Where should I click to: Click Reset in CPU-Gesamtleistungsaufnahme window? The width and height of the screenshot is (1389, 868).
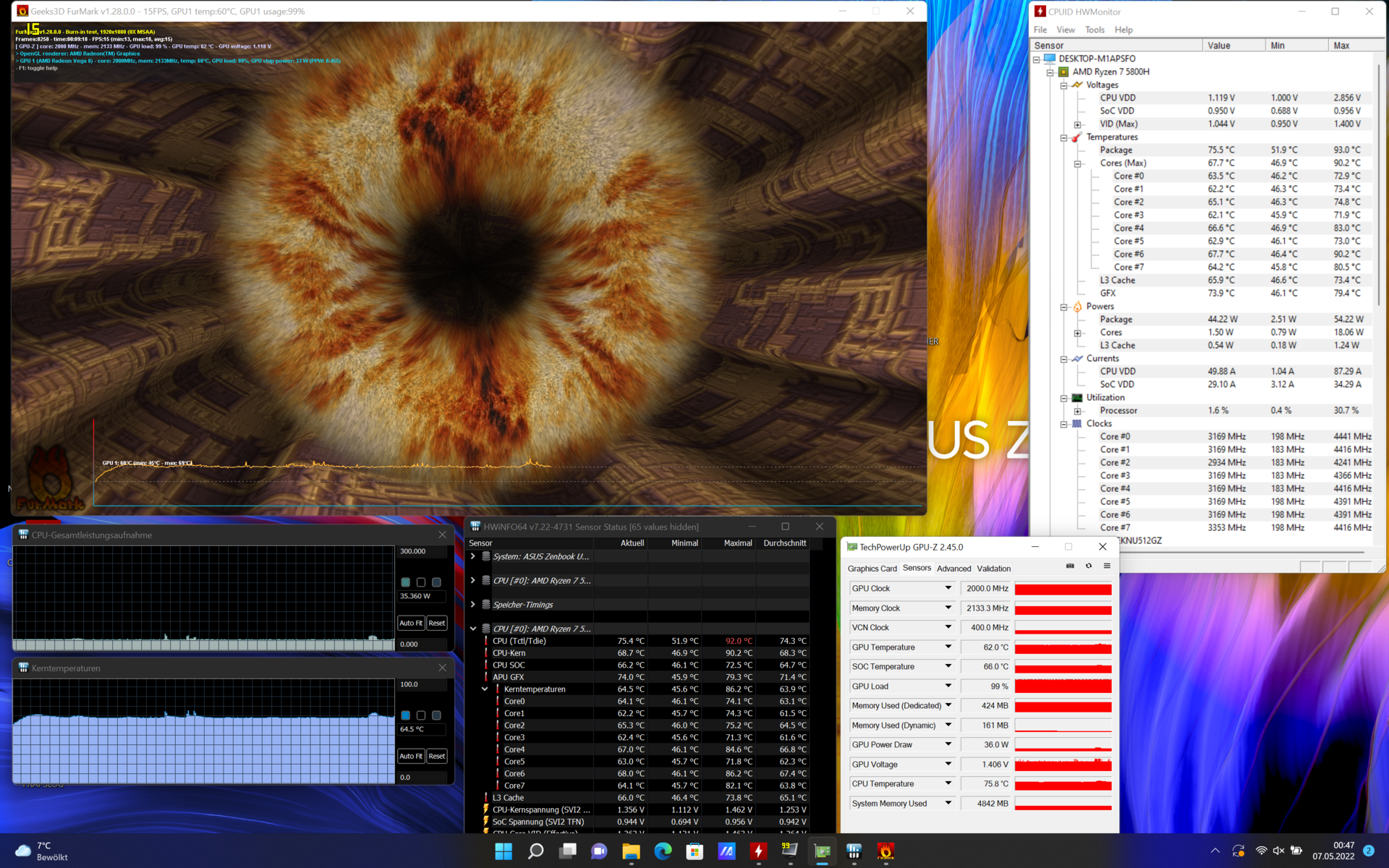(437, 623)
